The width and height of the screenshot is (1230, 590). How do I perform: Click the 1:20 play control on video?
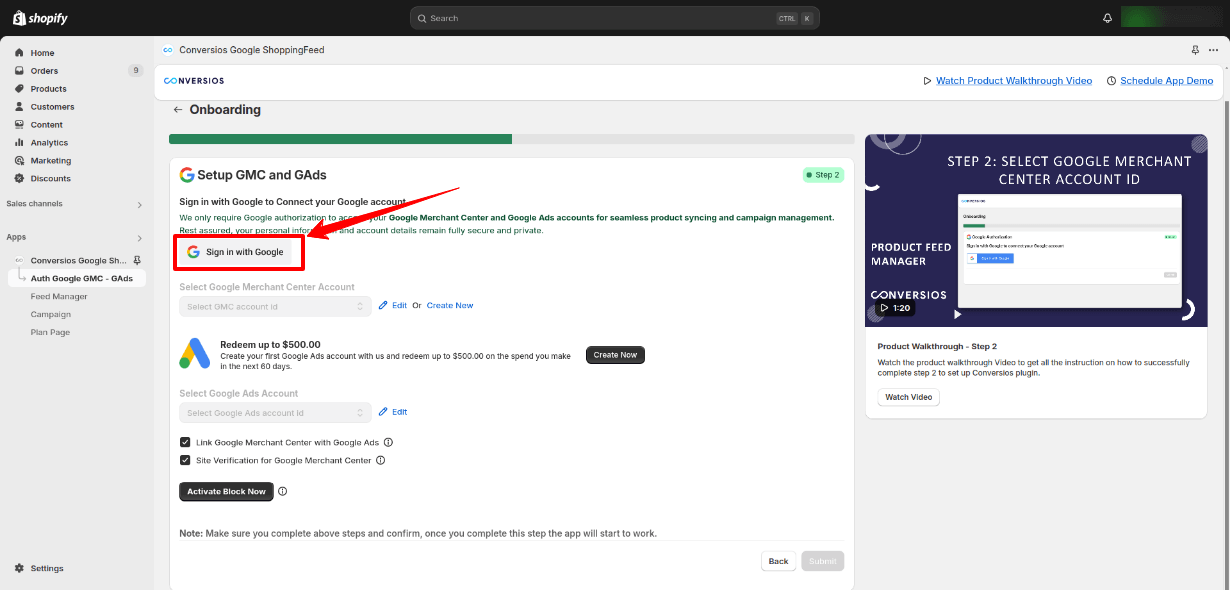pos(893,308)
